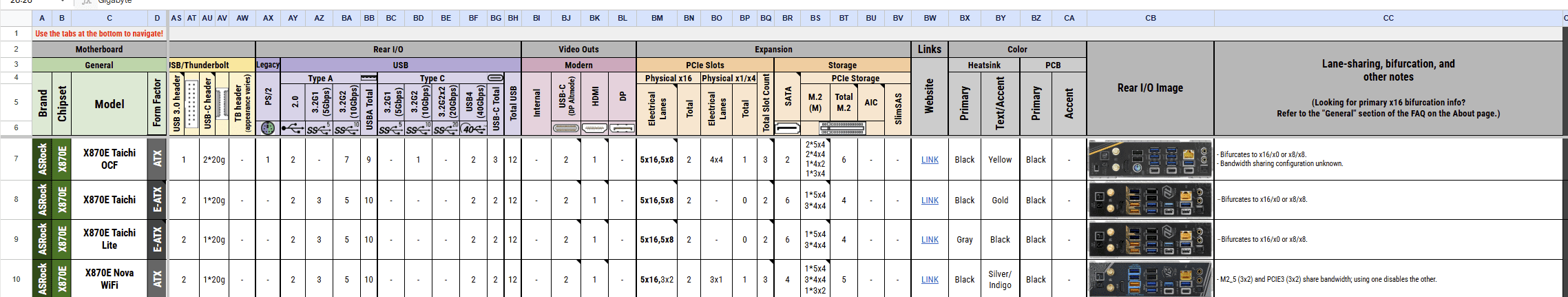Image resolution: width=1568 pixels, height=297 pixels.
Task: Select column header CB
Action: click(x=1150, y=18)
